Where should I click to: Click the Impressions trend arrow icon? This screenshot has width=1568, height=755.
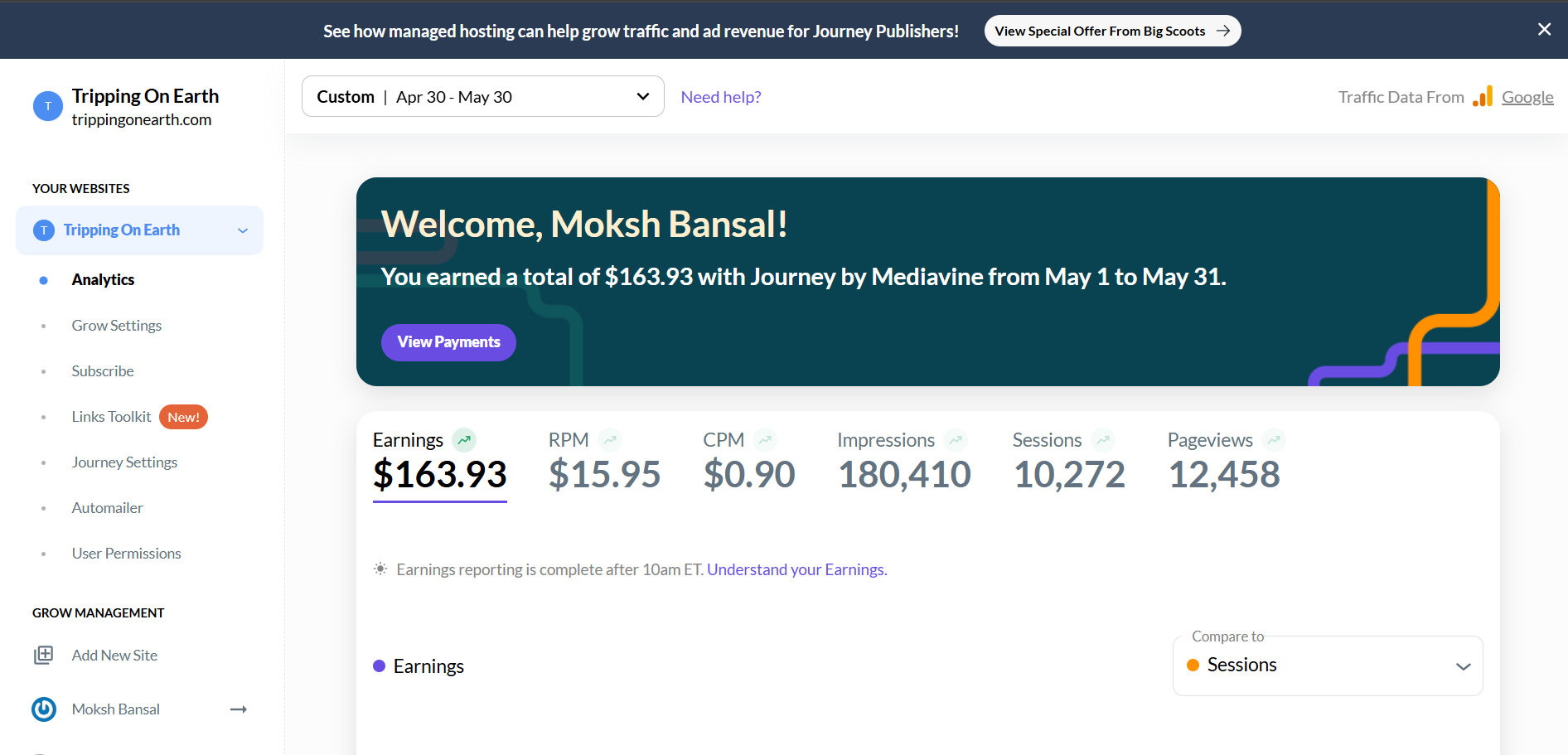coord(956,440)
